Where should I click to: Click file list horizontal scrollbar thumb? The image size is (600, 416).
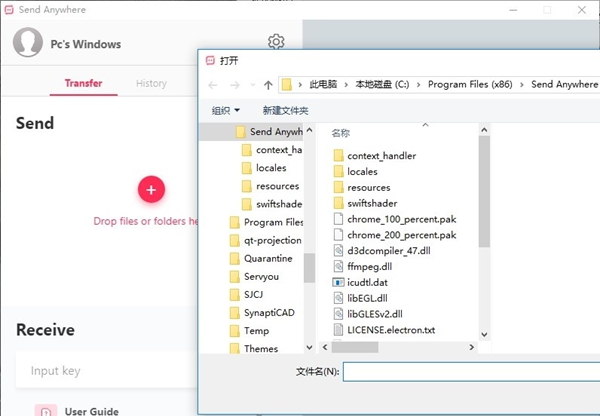point(355,347)
